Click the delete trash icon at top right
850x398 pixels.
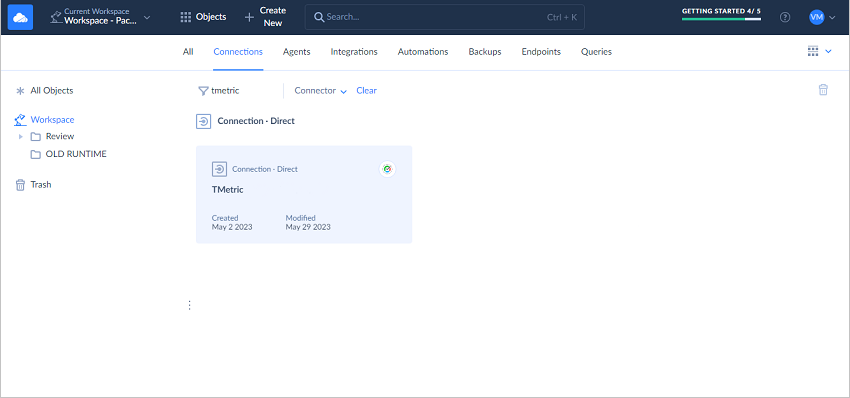(x=823, y=90)
